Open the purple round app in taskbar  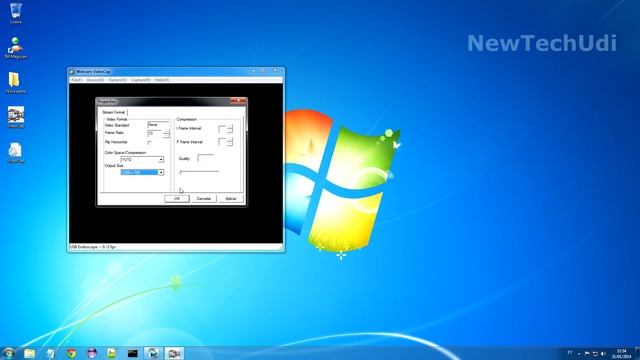coord(92,353)
